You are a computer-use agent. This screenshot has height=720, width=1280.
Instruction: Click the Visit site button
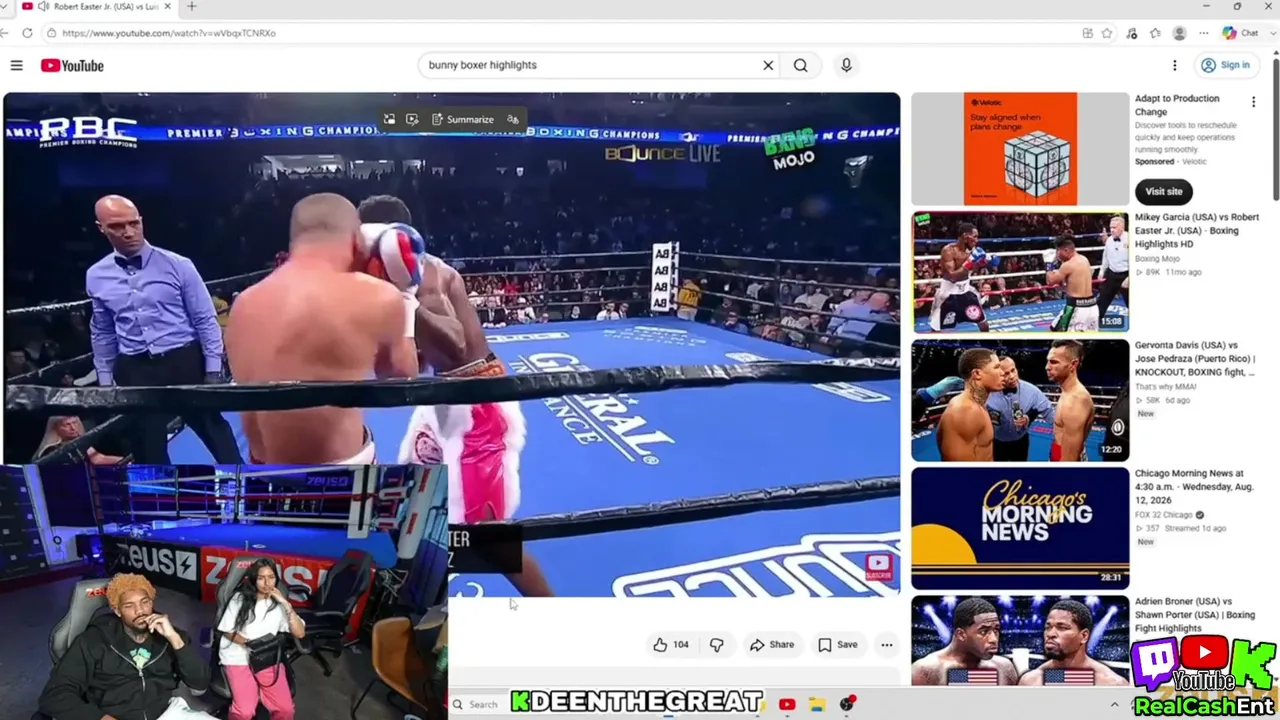(1164, 191)
